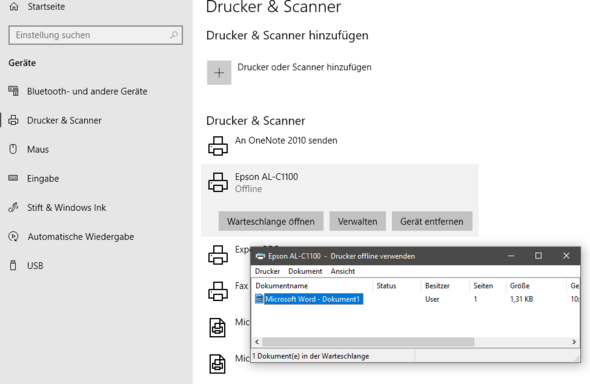Click the printer icon below Epson AL-C1100
This screenshot has width=590, height=384.
point(218,255)
